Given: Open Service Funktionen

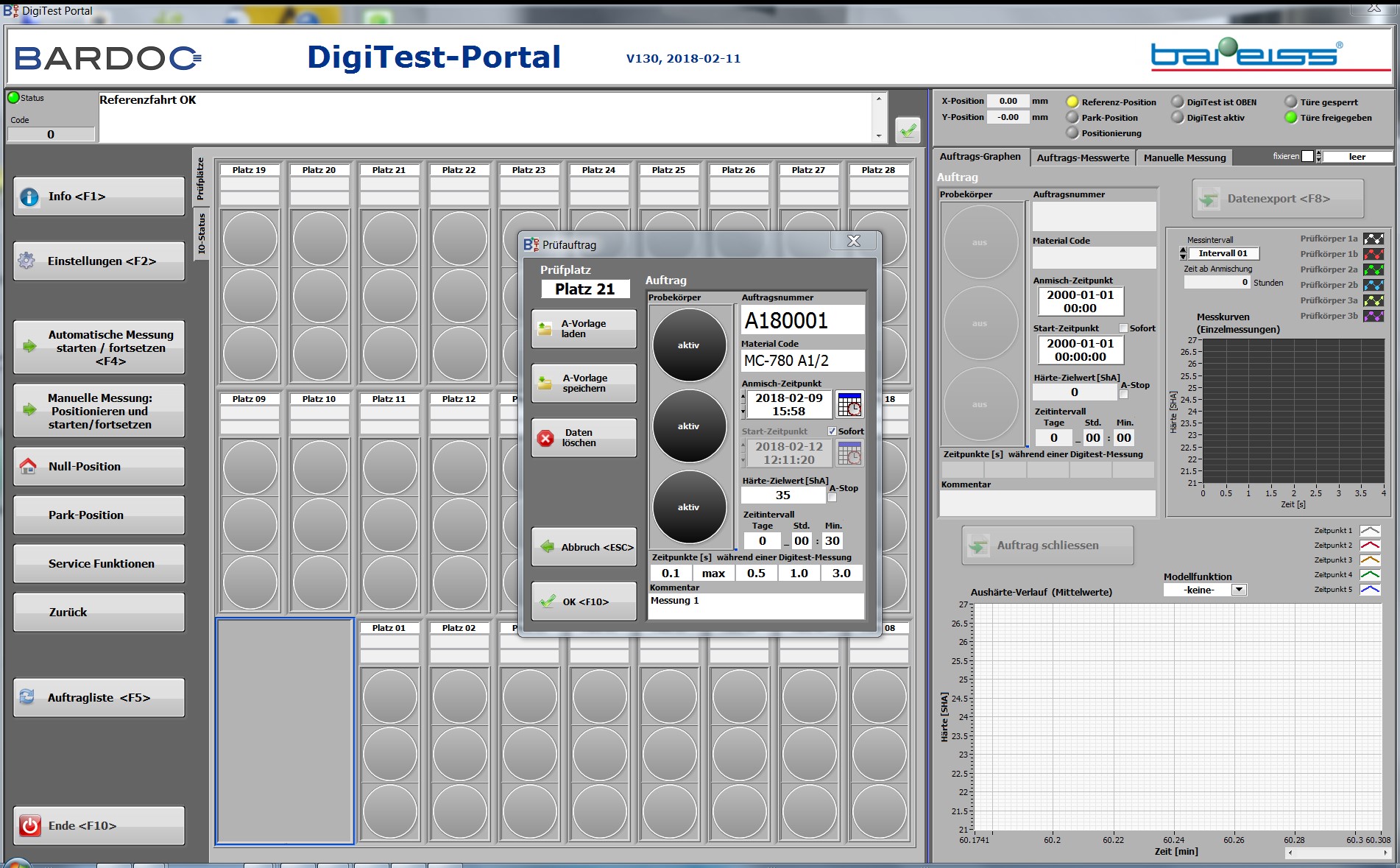Looking at the screenshot, I should coord(99,564).
